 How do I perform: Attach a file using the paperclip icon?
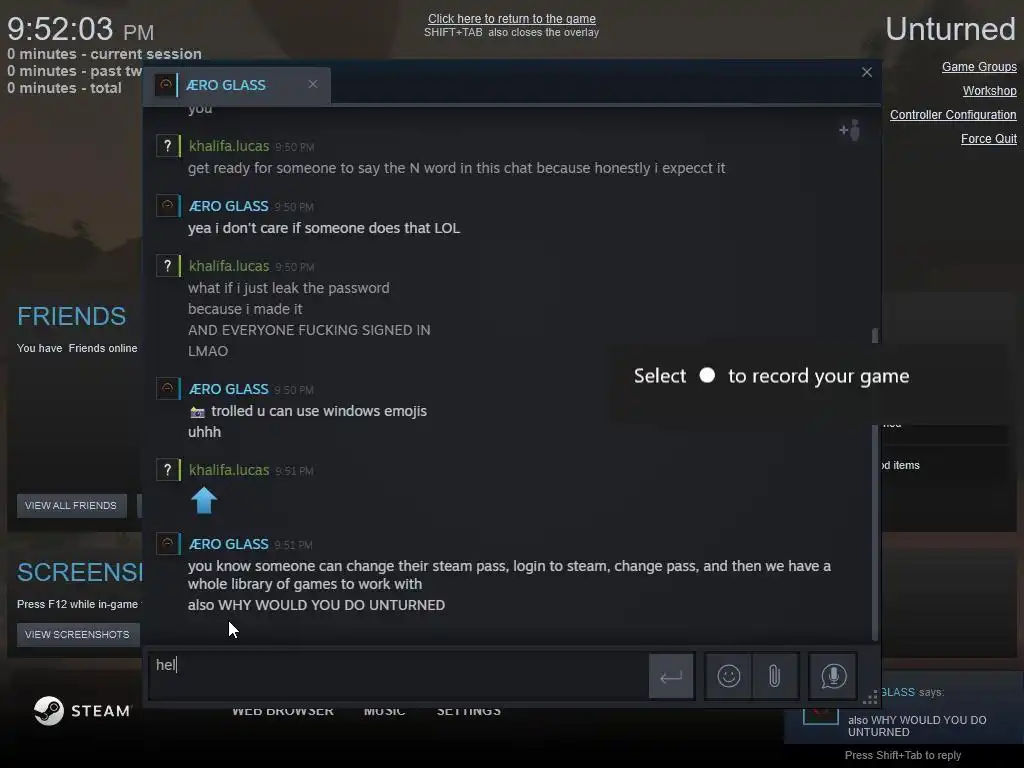point(775,676)
